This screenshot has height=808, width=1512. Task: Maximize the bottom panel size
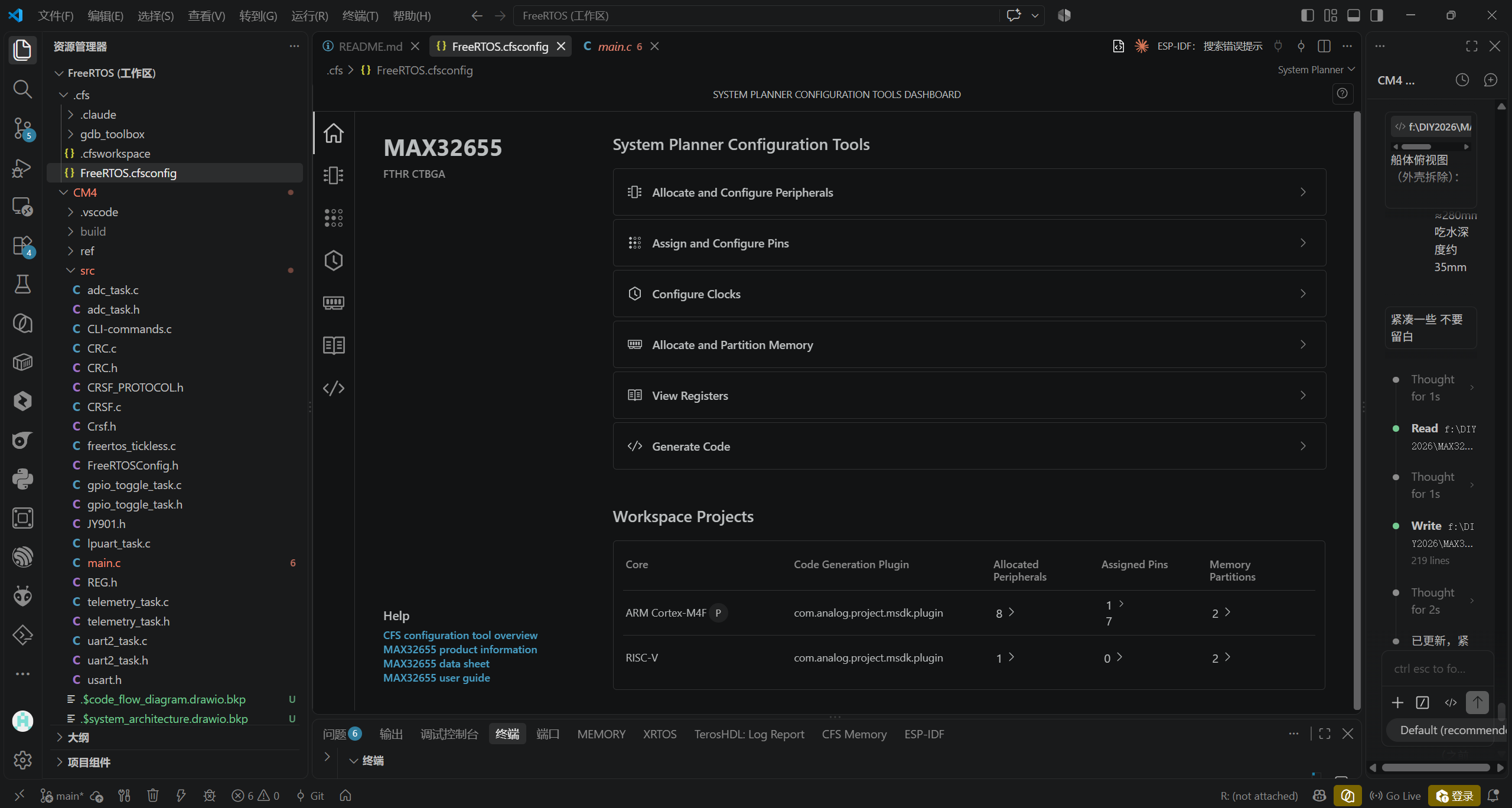(1325, 734)
